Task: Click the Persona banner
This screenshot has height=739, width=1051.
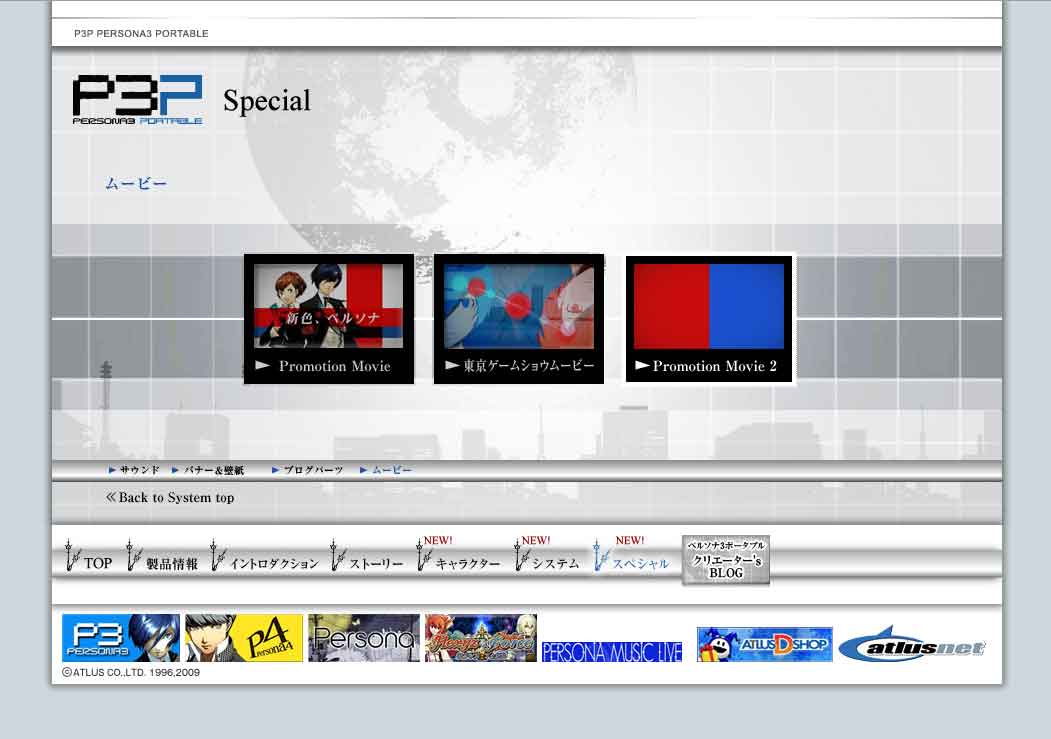Action: coord(364,638)
